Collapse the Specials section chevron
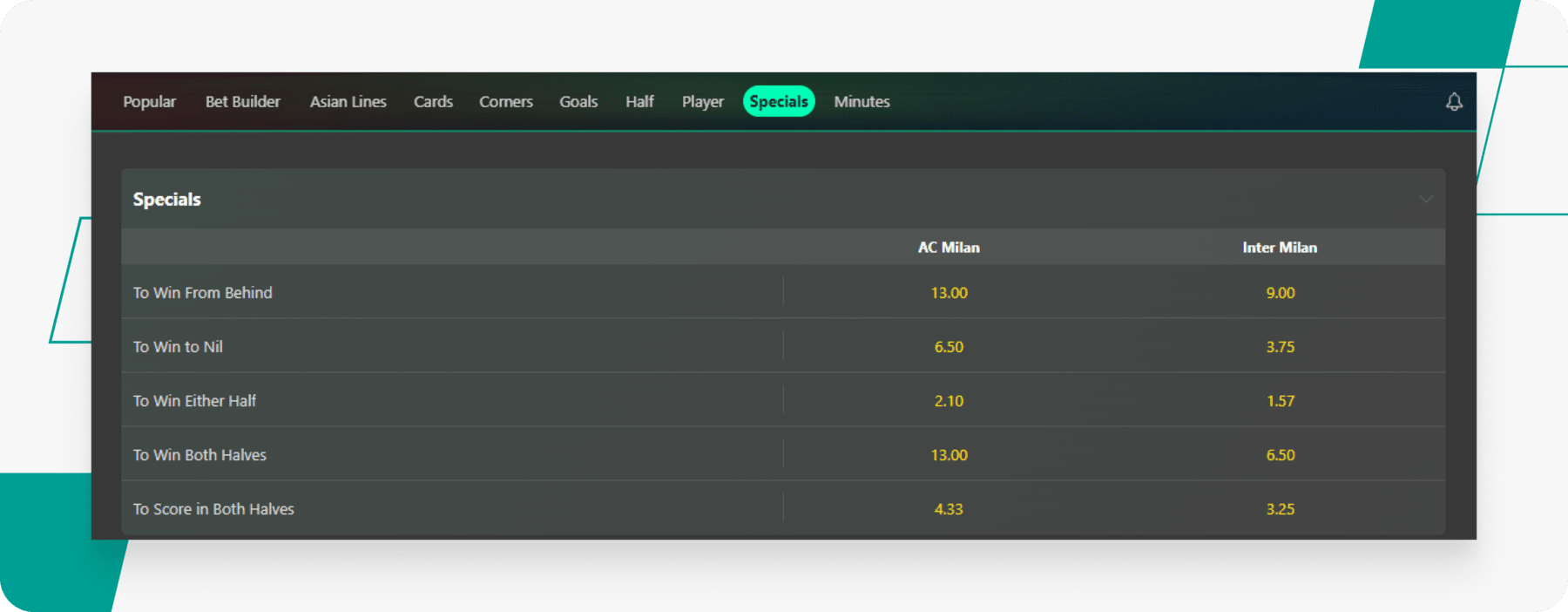This screenshot has height=612, width=1568. (1426, 199)
